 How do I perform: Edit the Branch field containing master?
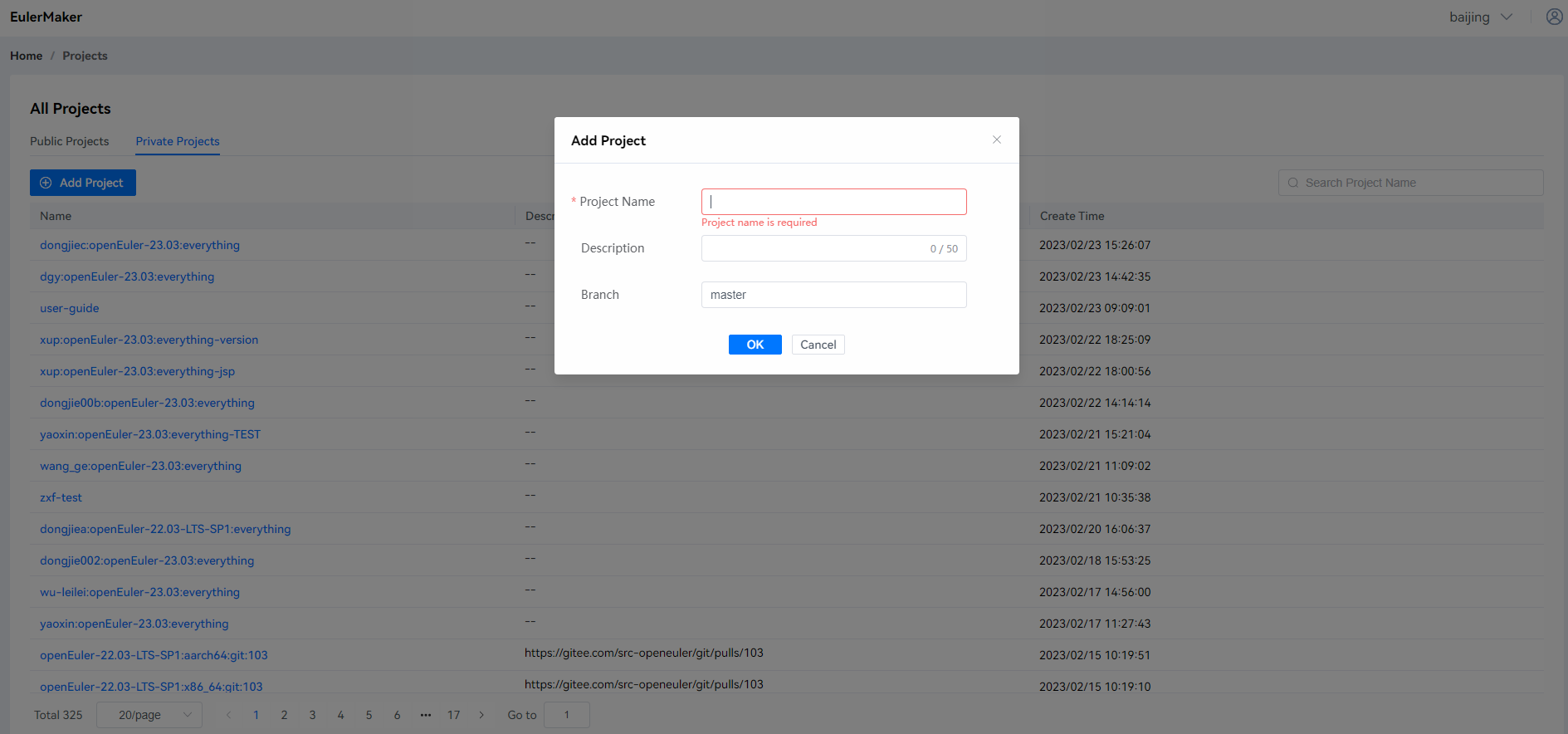pos(833,295)
